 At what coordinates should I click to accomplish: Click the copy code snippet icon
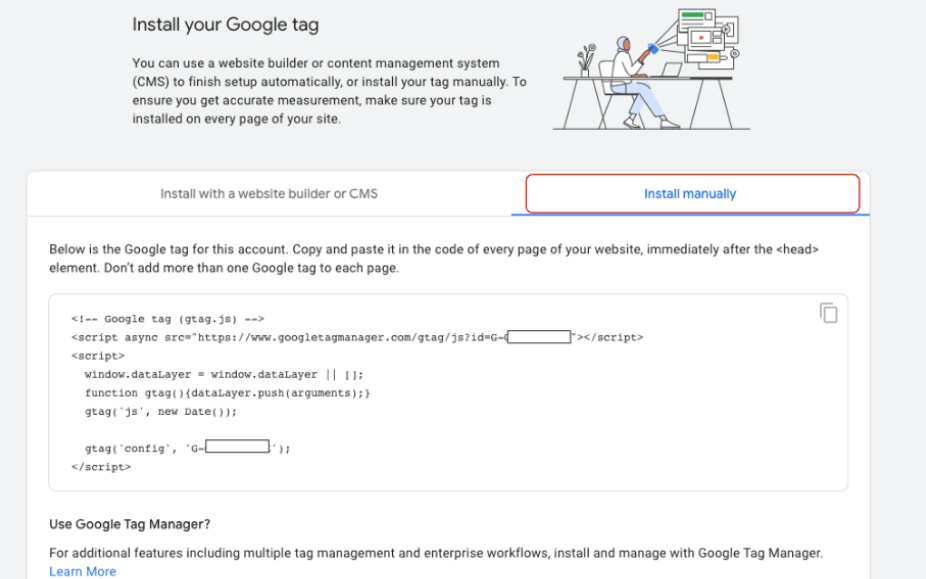[x=828, y=313]
